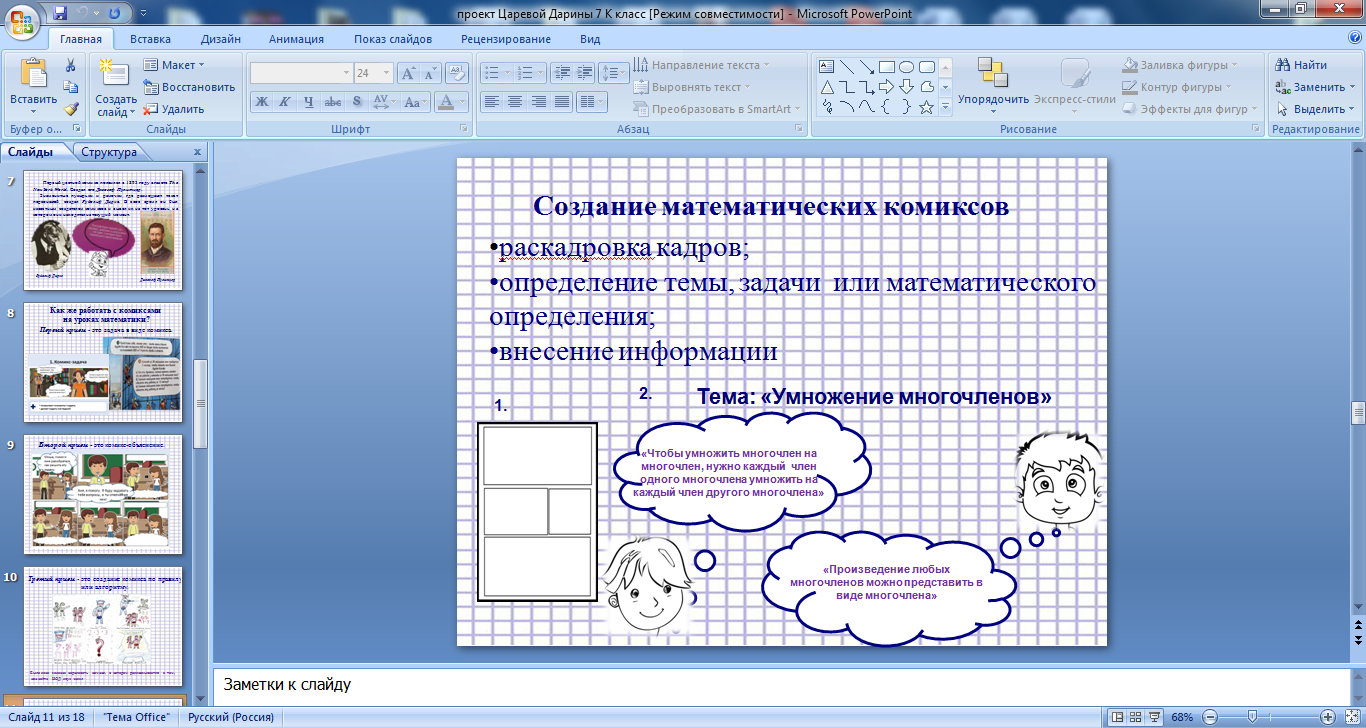
Task: Open the Показ слайдов tab
Action: pyautogui.click(x=393, y=39)
